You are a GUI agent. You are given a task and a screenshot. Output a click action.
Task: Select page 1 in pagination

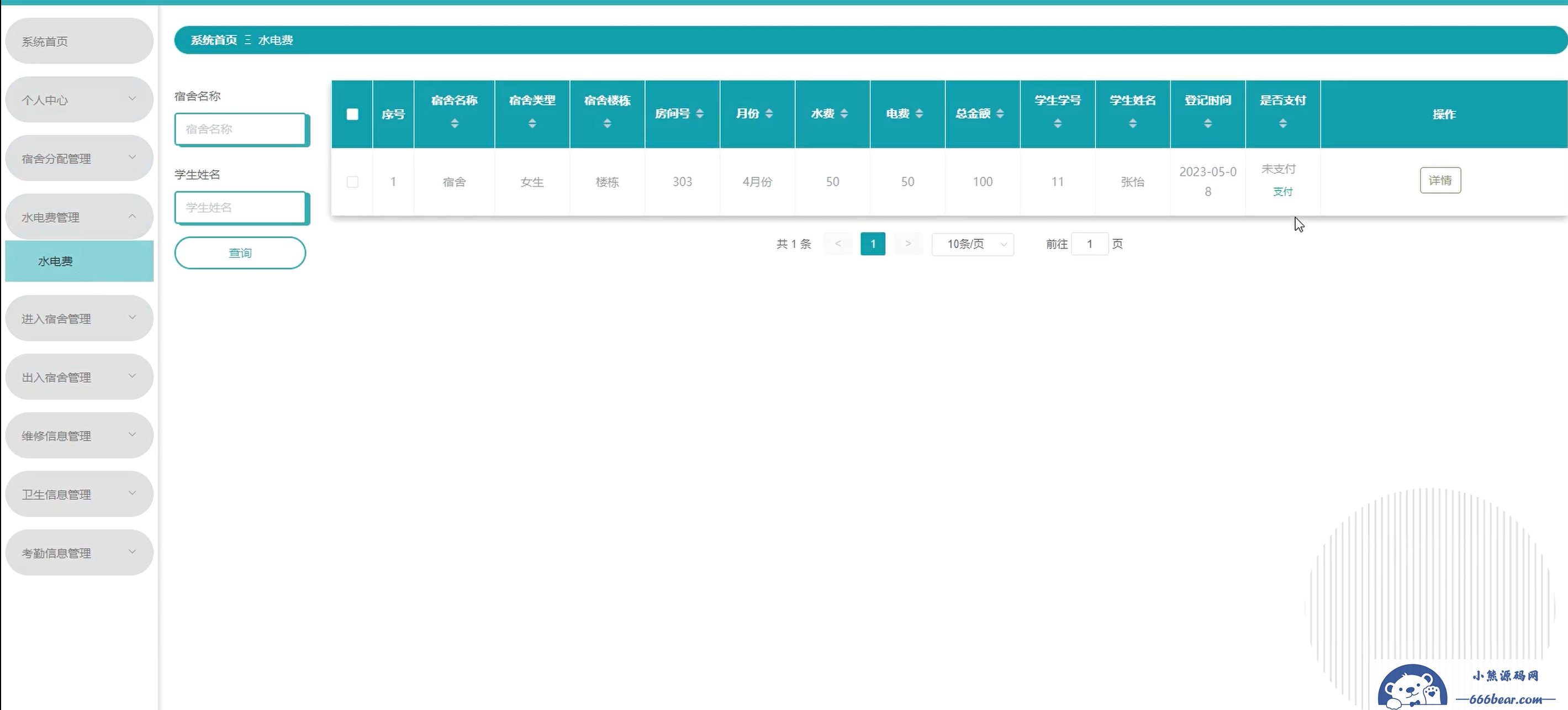click(872, 244)
